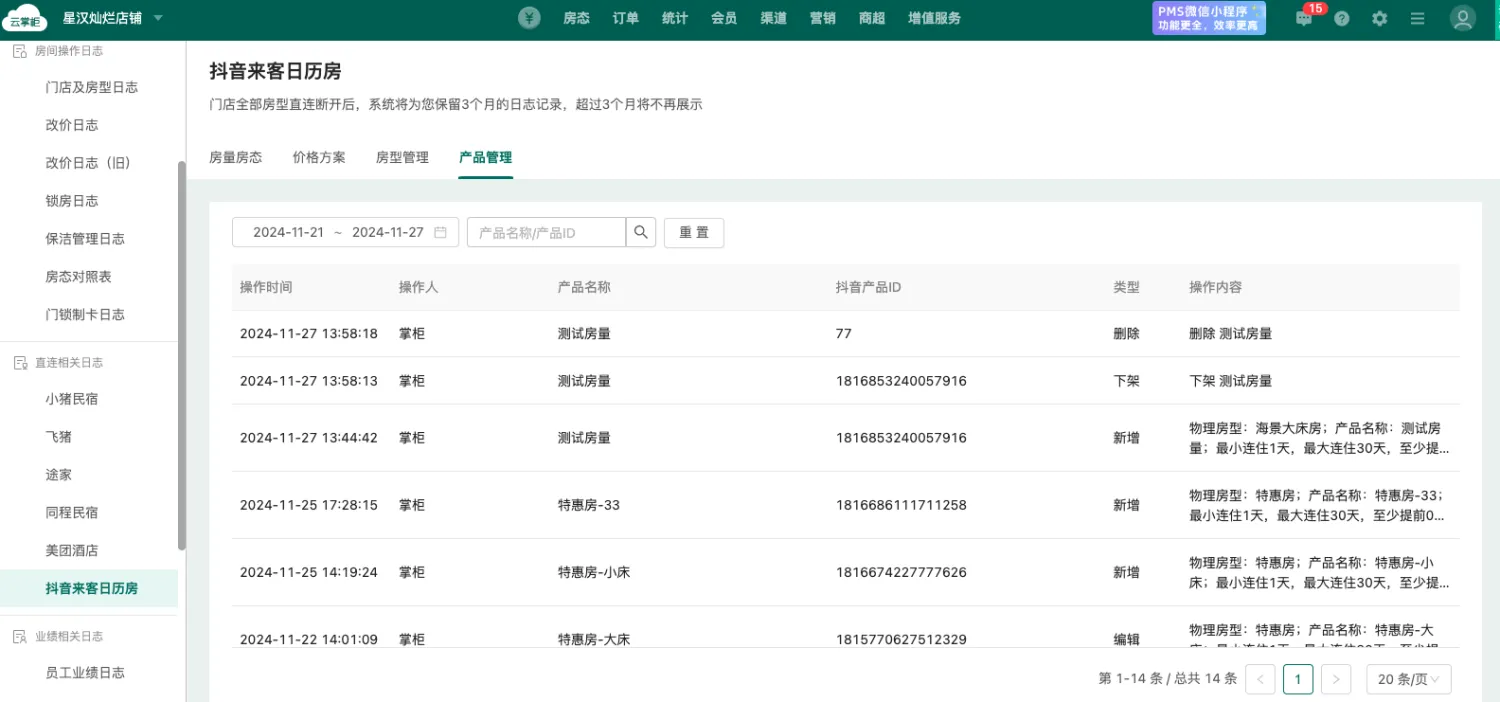Open 途家 in the sidebar
This screenshot has width=1500, height=702.
tap(58, 475)
